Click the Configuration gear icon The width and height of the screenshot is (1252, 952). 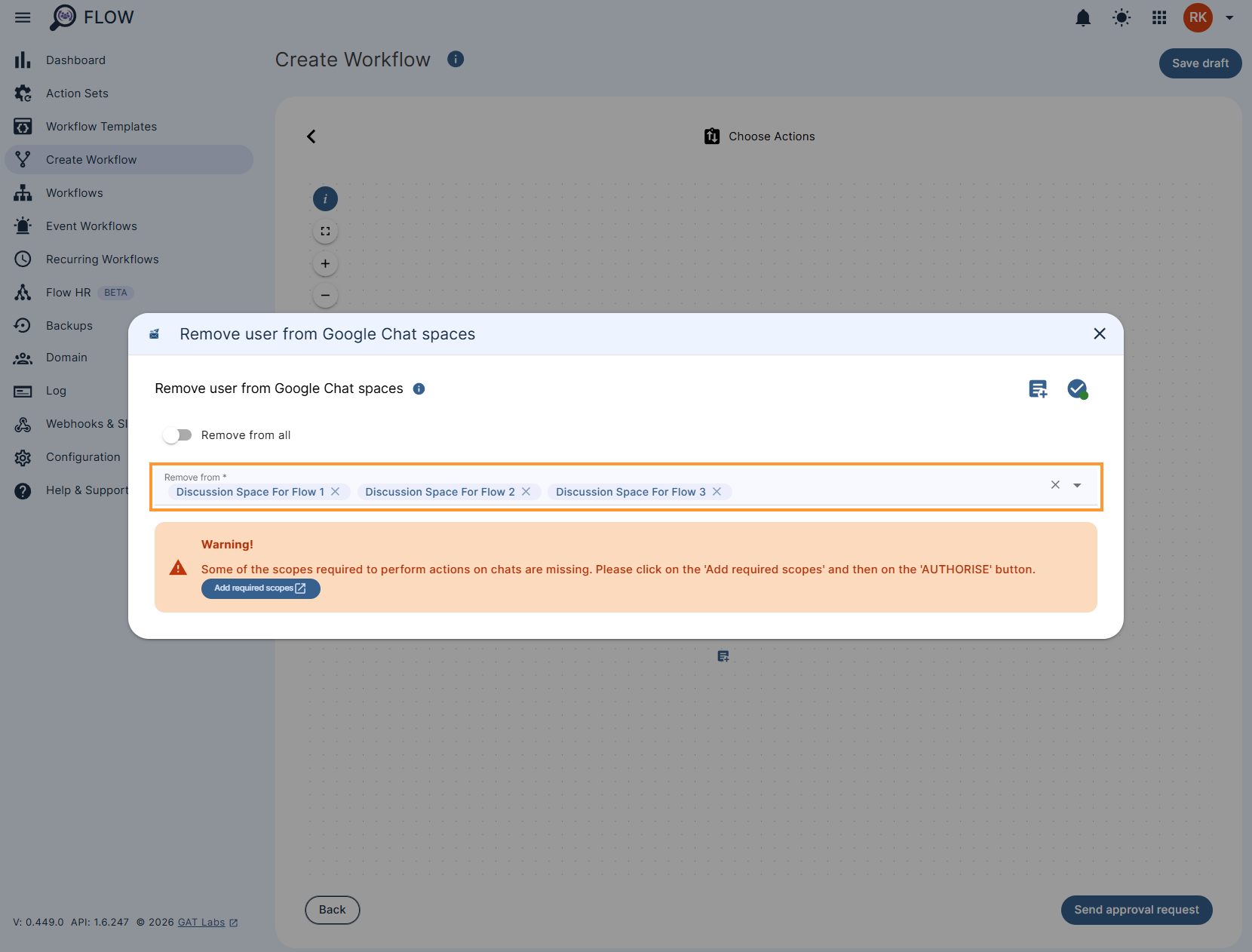(x=23, y=458)
